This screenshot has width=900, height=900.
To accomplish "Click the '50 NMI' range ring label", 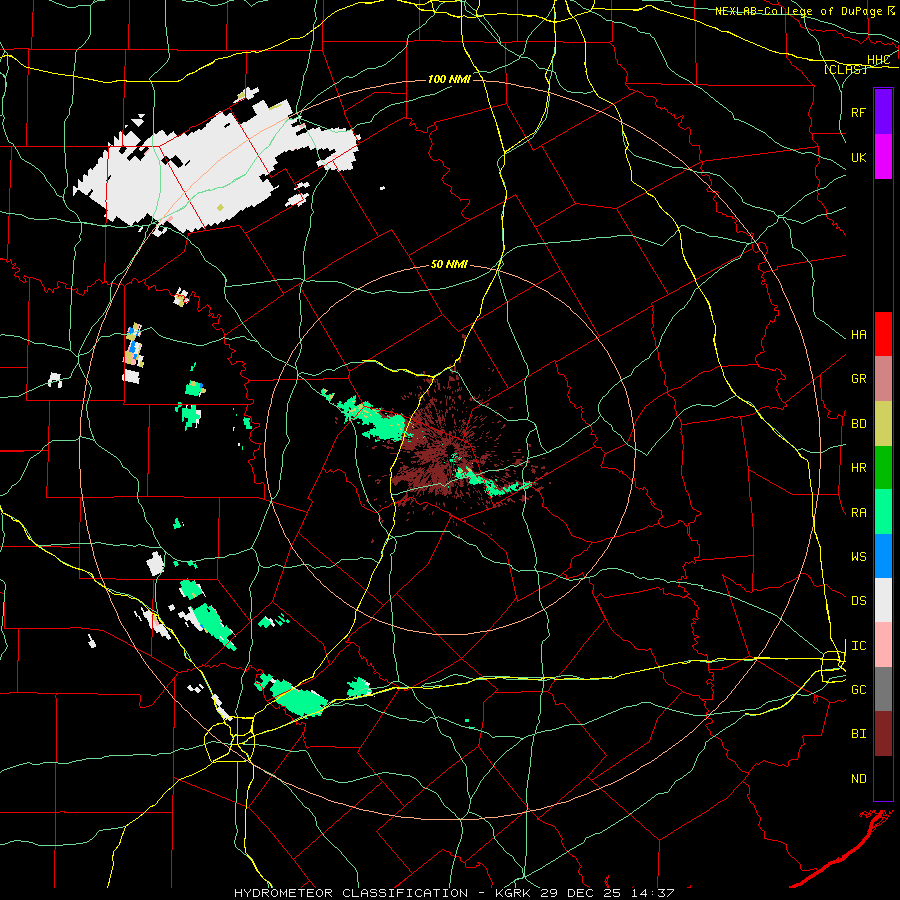I will pyautogui.click(x=449, y=264).
